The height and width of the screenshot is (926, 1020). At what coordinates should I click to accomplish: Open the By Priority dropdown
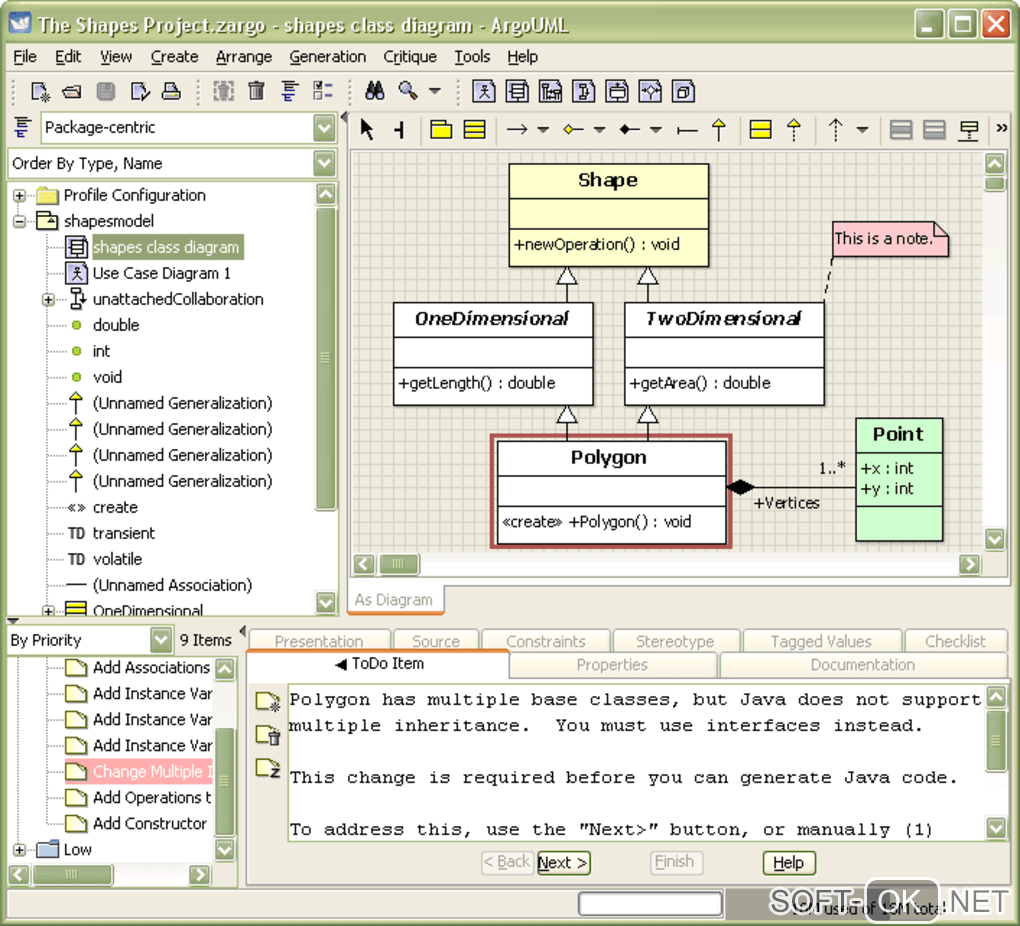pyautogui.click(x=161, y=640)
